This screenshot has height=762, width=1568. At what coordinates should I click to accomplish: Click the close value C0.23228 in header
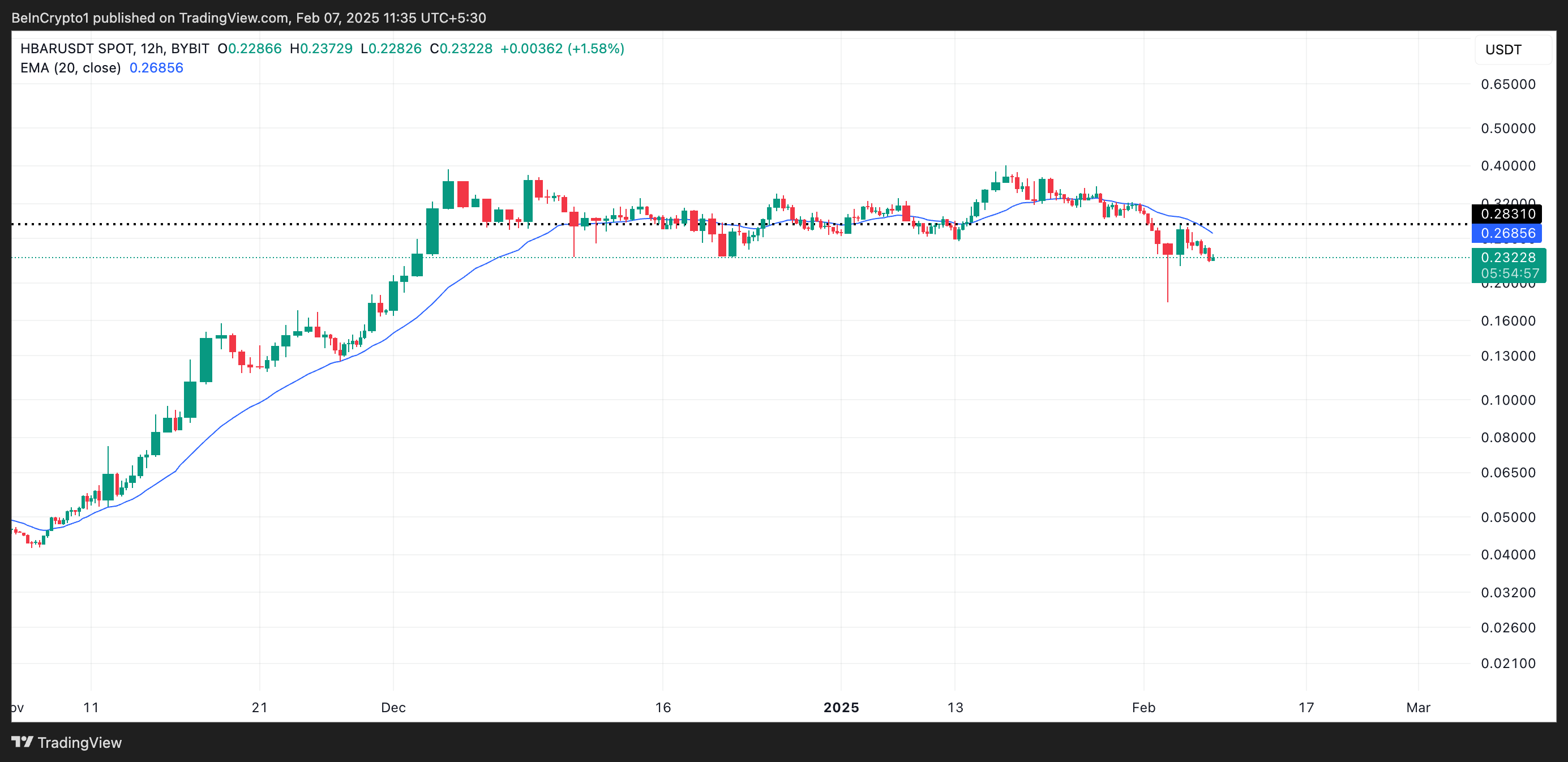461,49
